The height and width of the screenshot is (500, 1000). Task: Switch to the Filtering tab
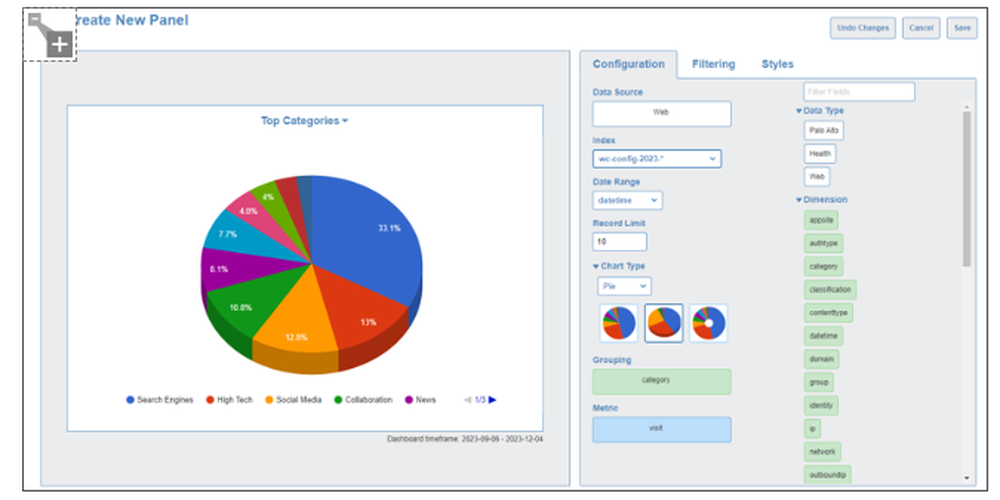(x=713, y=64)
